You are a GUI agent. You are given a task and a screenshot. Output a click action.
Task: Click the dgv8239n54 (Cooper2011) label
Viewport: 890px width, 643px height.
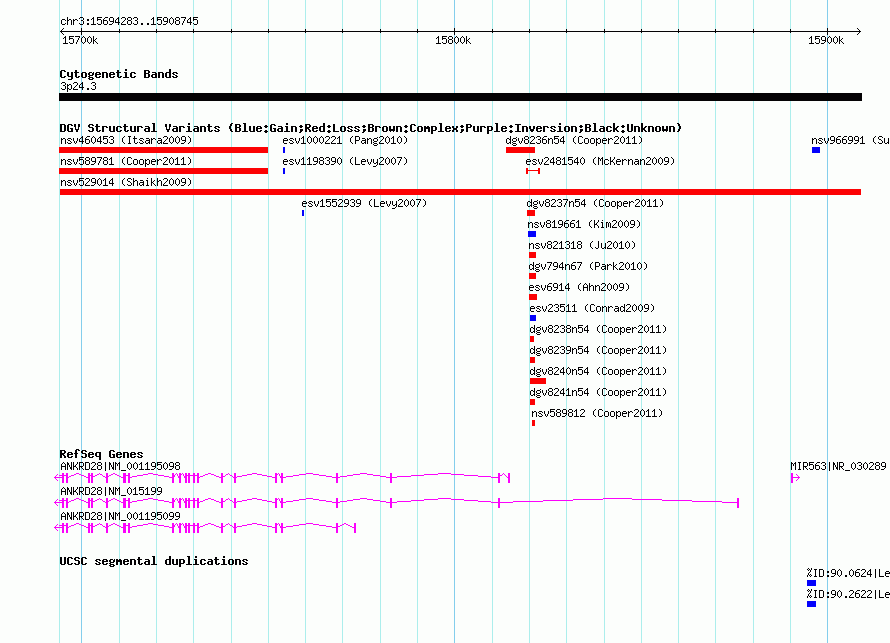pyautogui.click(x=598, y=350)
